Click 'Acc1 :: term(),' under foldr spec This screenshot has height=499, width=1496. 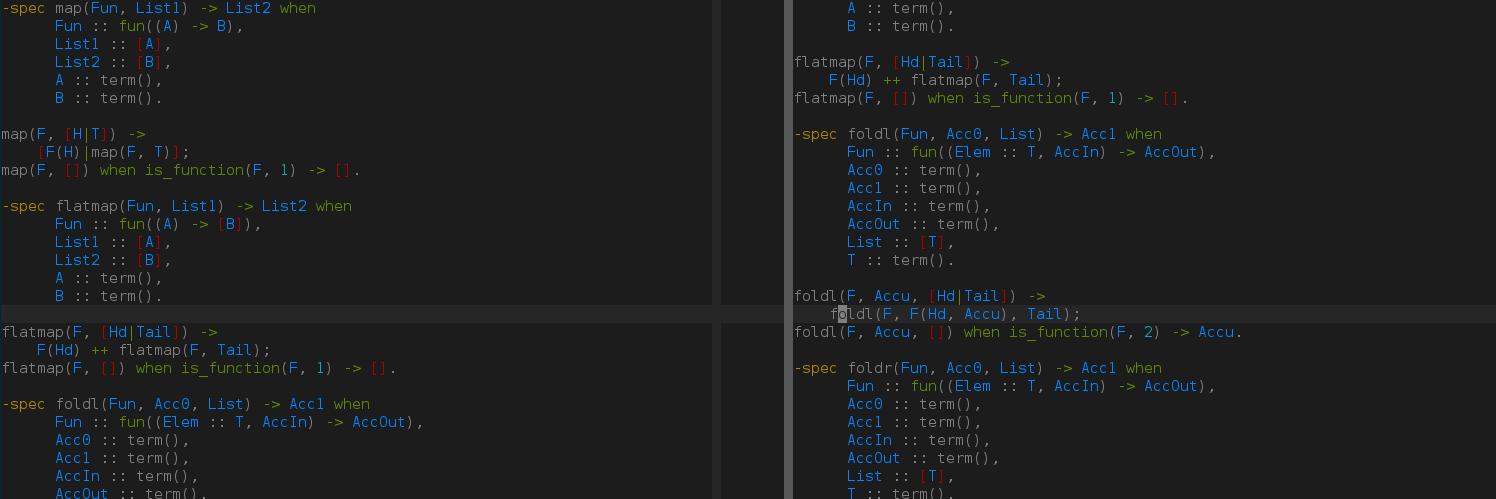[915, 422]
